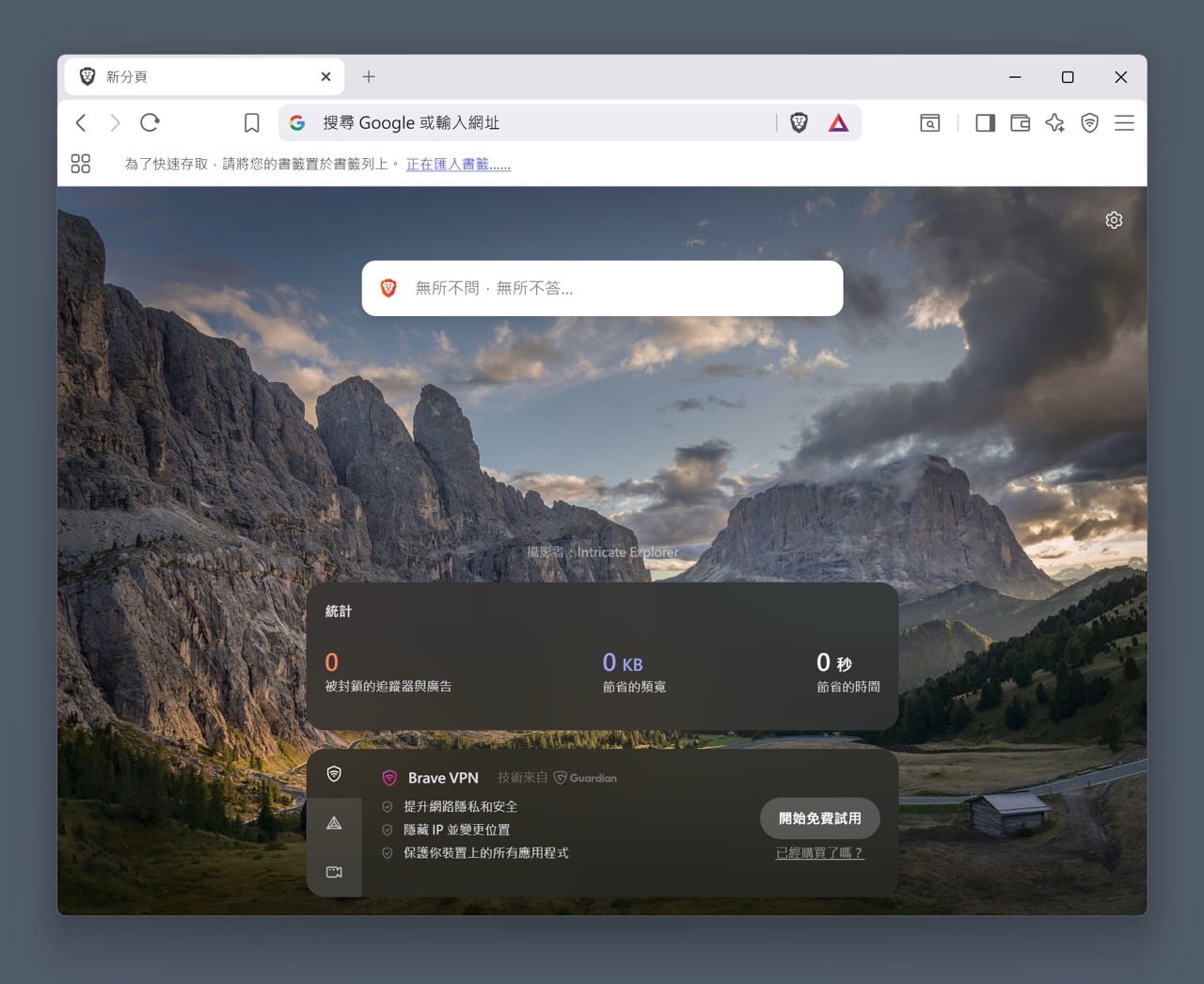
Task: Click the 開始免費試用 button
Action: pyautogui.click(x=819, y=818)
